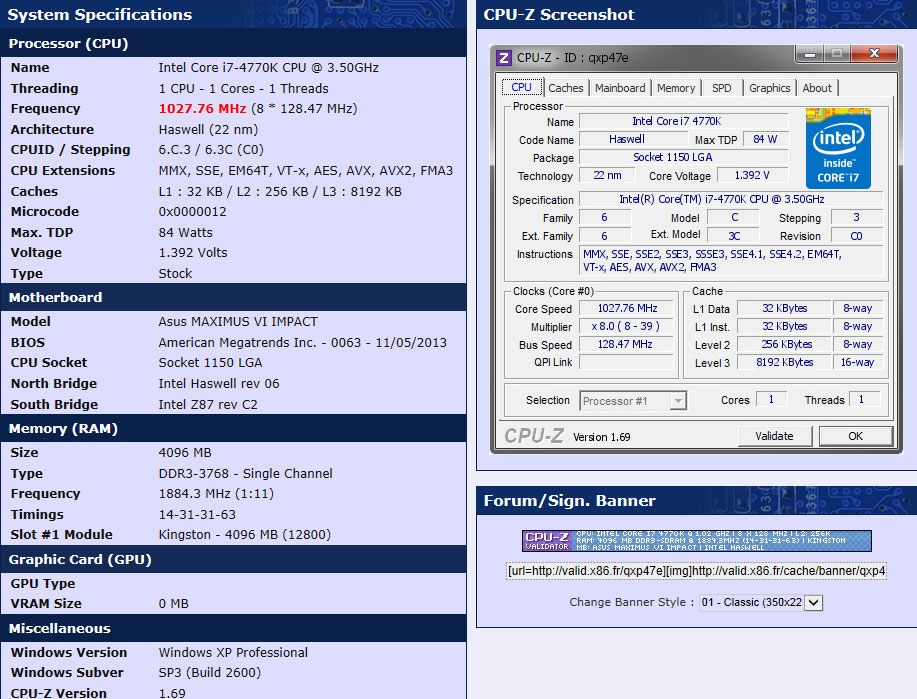Click the 1884.3 MHz memory frequency text

(x=216, y=494)
